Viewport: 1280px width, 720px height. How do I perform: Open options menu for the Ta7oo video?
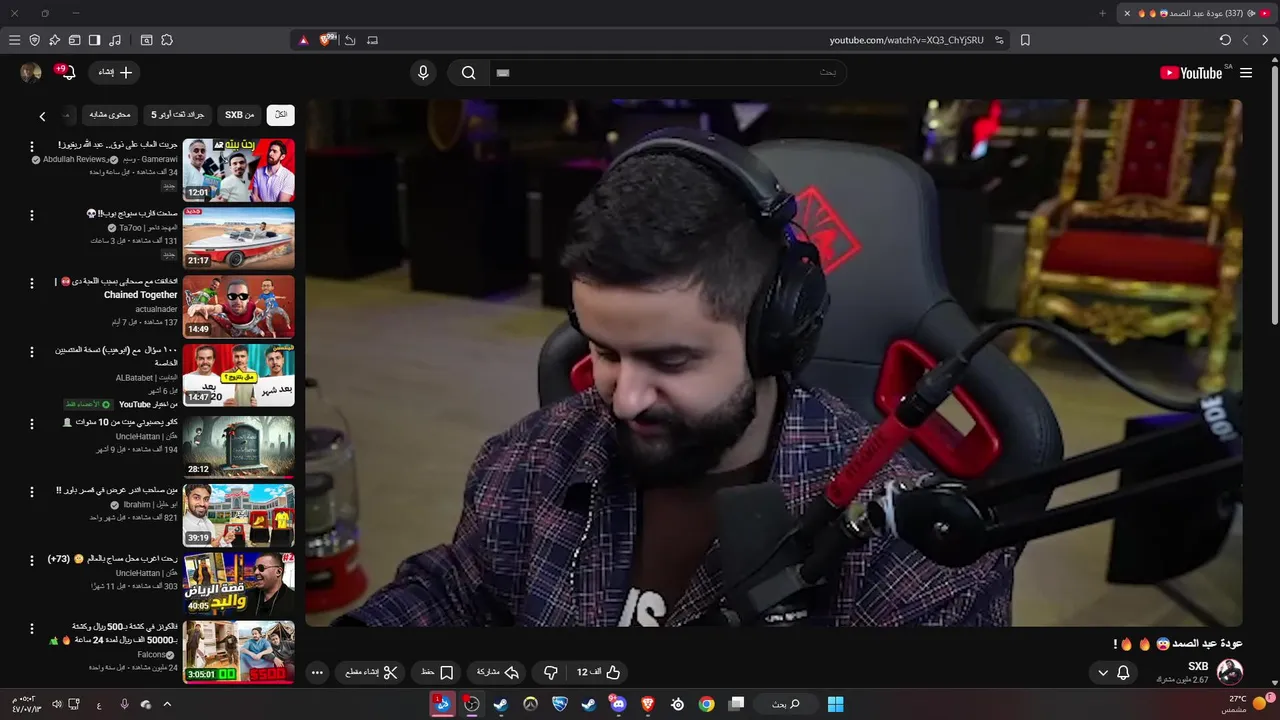[x=31, y=215]
